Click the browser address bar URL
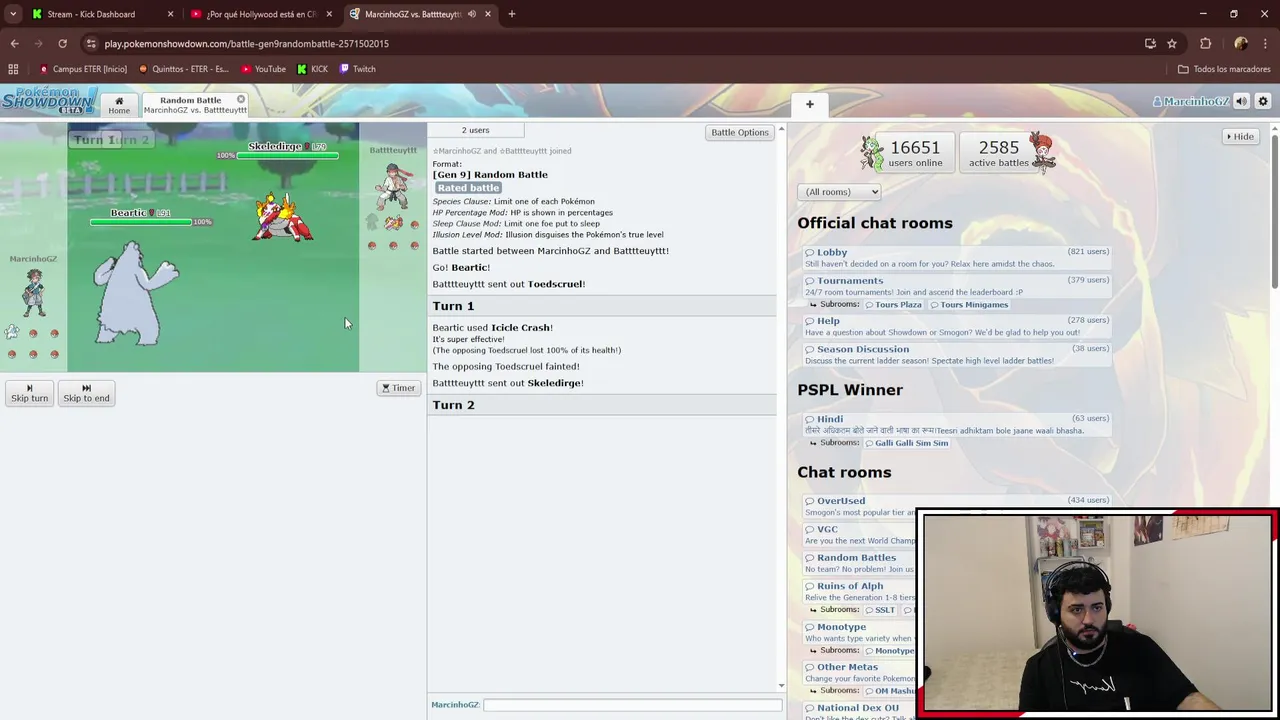The height and width of the screenshot is (720, 1280). [247, 43]
